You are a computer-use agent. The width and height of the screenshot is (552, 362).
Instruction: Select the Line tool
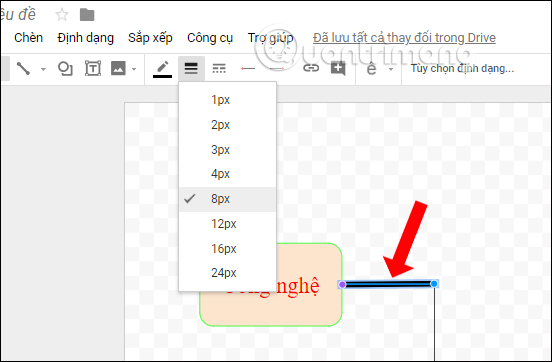click(x=23, y=68)
